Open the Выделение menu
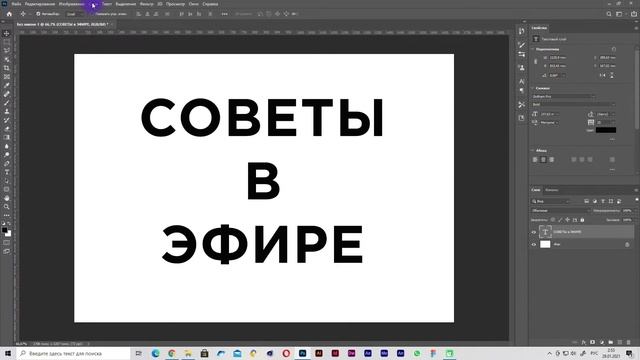Viewport: 640px width, 360px height. [x=125, y=4]
